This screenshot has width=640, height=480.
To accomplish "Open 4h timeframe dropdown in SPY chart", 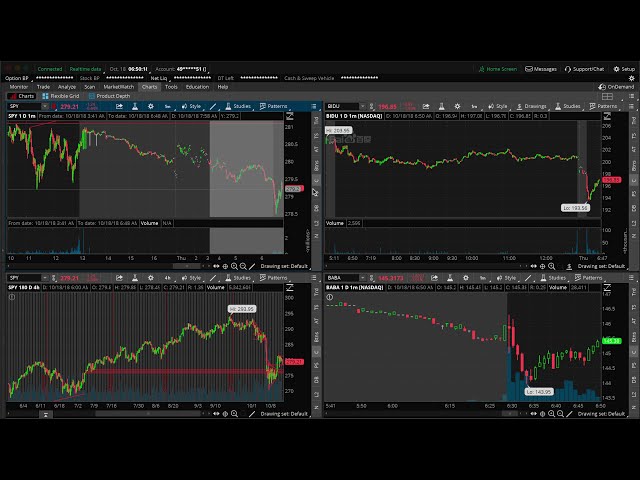I will 168,278.
